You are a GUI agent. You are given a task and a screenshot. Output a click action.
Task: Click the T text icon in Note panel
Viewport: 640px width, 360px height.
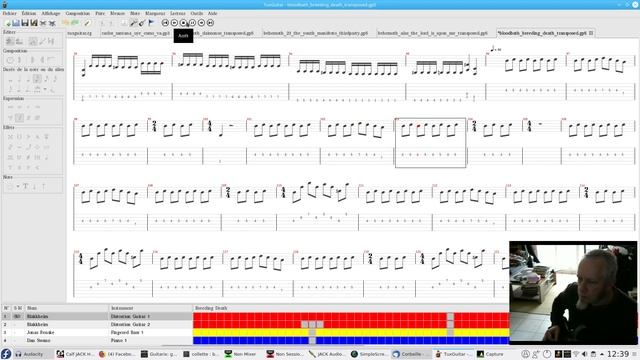coord(25,187)
